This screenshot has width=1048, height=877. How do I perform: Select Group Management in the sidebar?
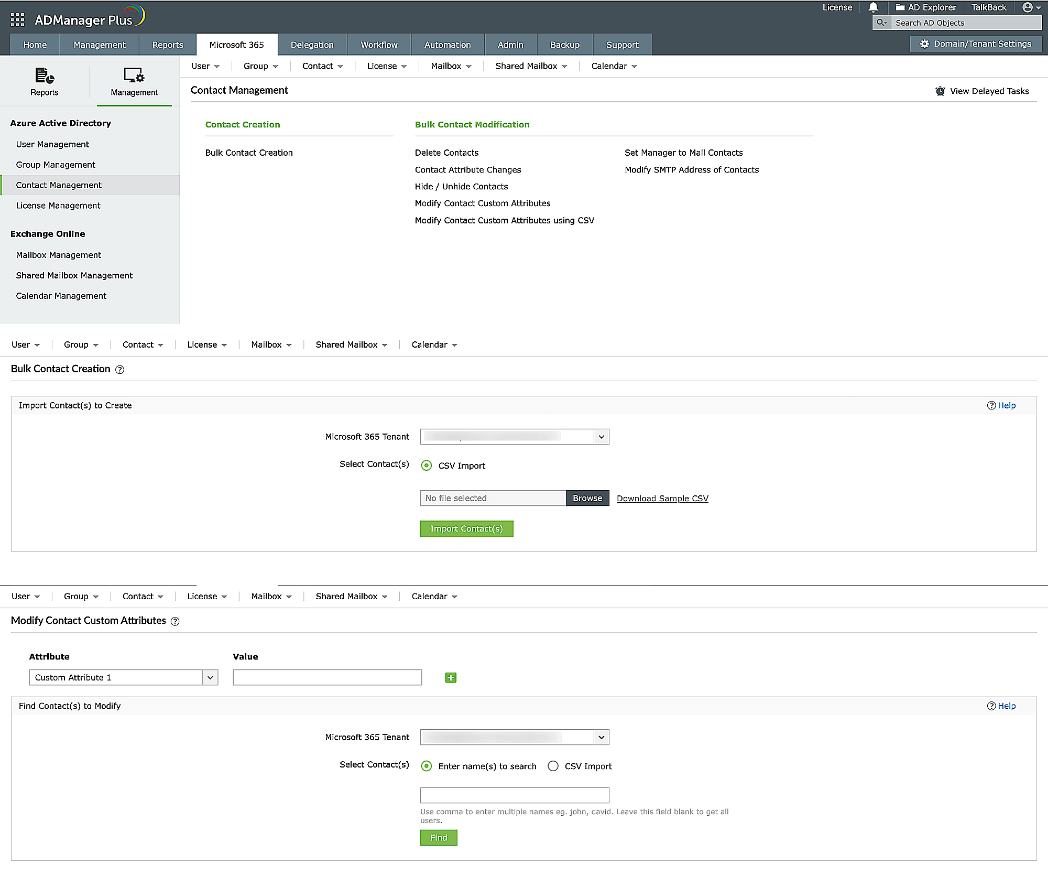55,165
